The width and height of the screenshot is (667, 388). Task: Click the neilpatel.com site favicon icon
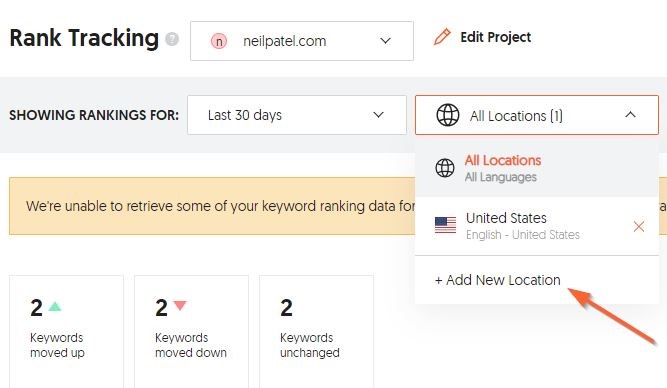coord(219,41)
